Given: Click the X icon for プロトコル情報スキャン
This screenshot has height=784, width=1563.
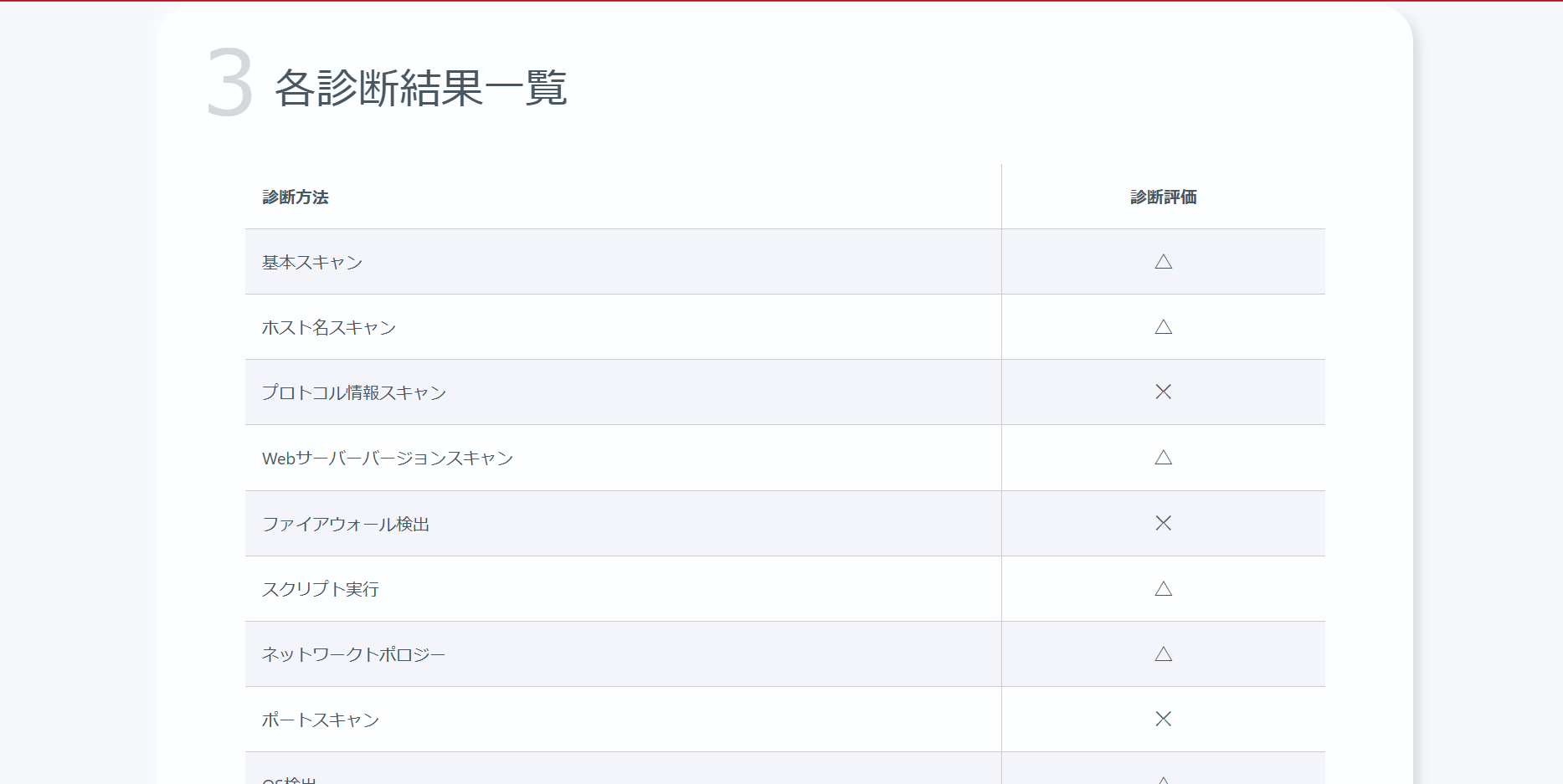Looking at the screenshot, I should [1163, 392].
